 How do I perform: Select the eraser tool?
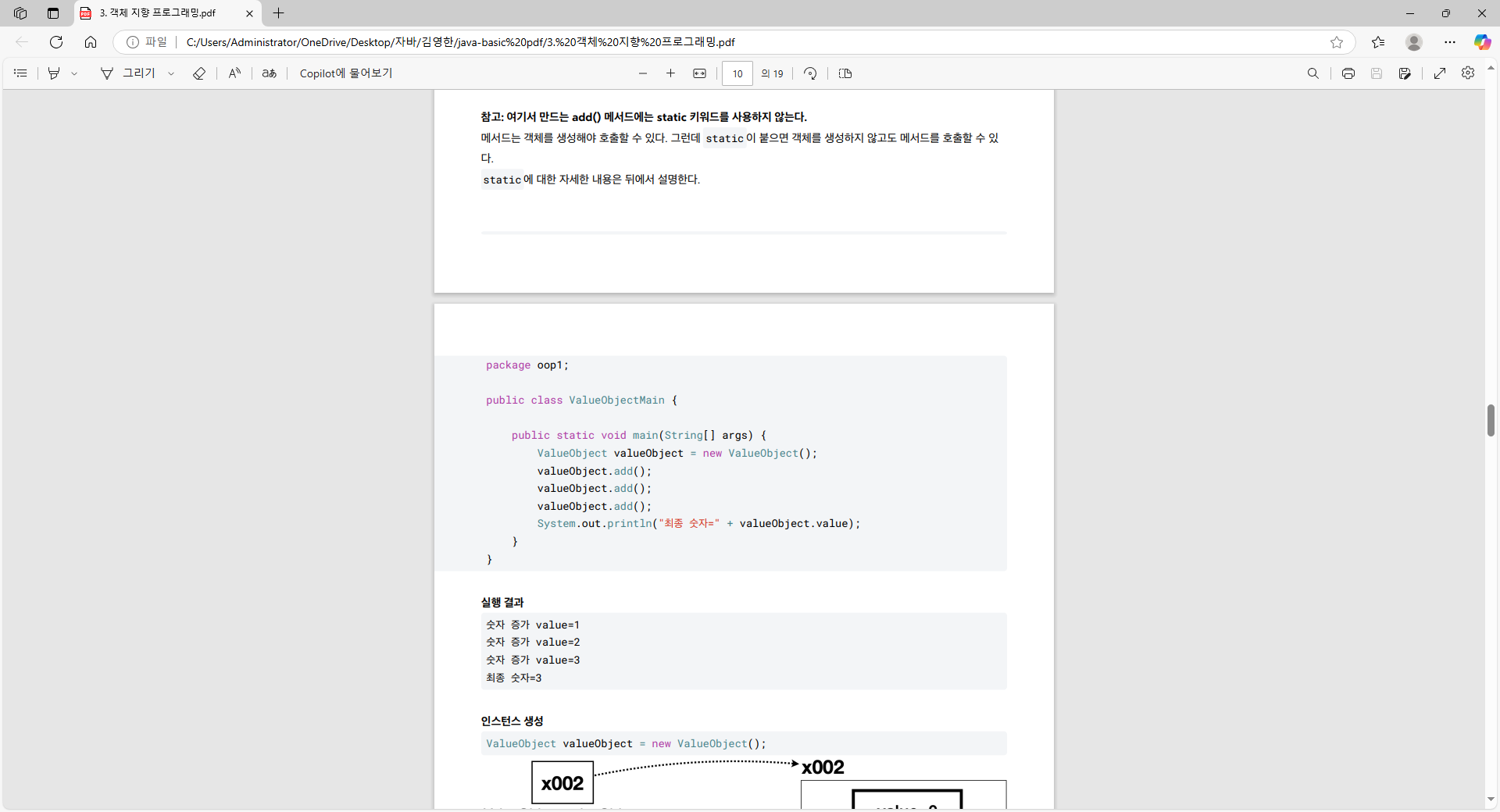tap(199, 73)
